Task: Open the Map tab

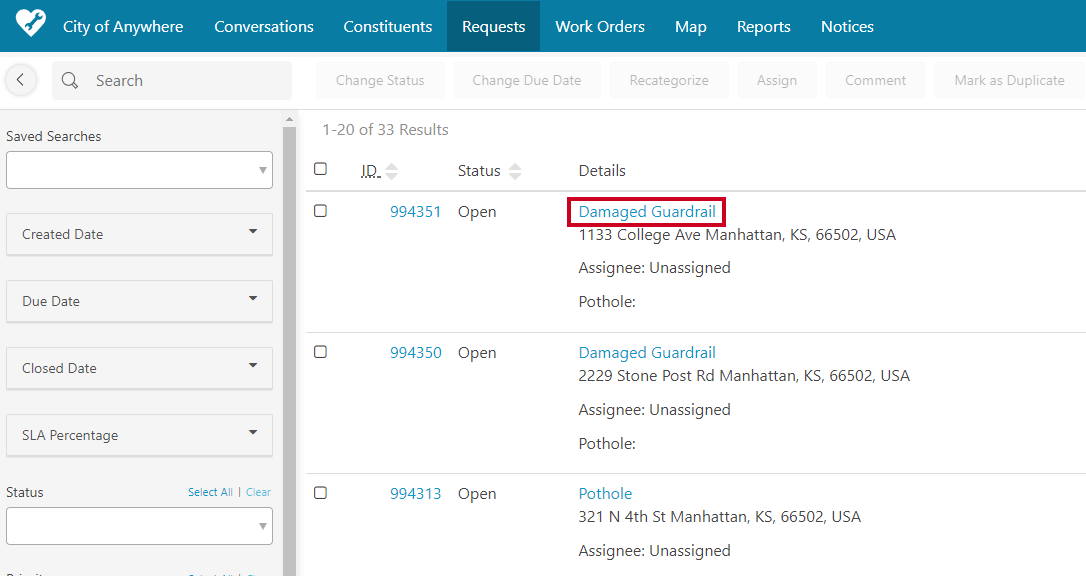Action: tap(691, 26)
